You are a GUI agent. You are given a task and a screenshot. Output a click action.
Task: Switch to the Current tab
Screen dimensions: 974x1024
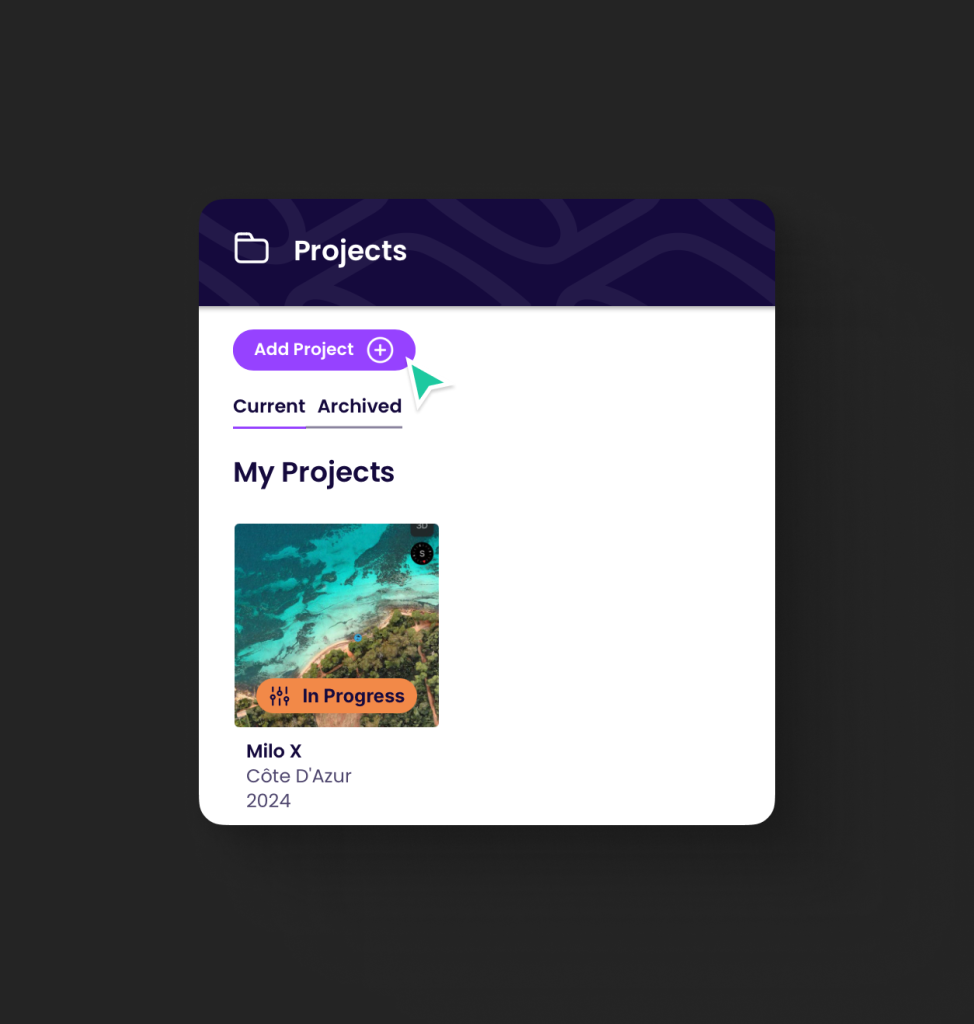(x=269, y=406)
